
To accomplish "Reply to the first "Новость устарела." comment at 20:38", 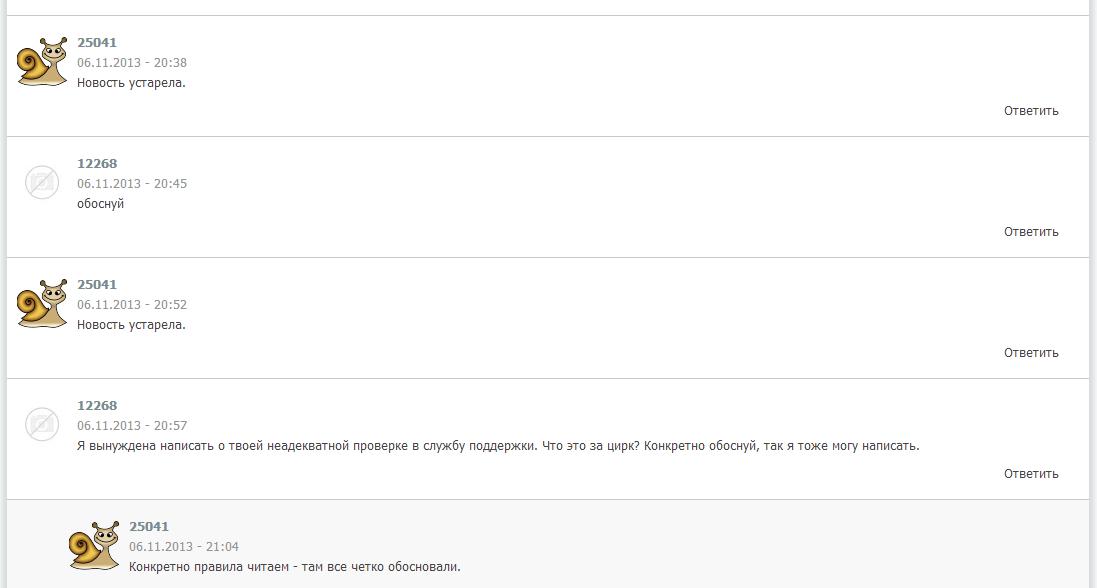I will click(x=1031, y=111).
